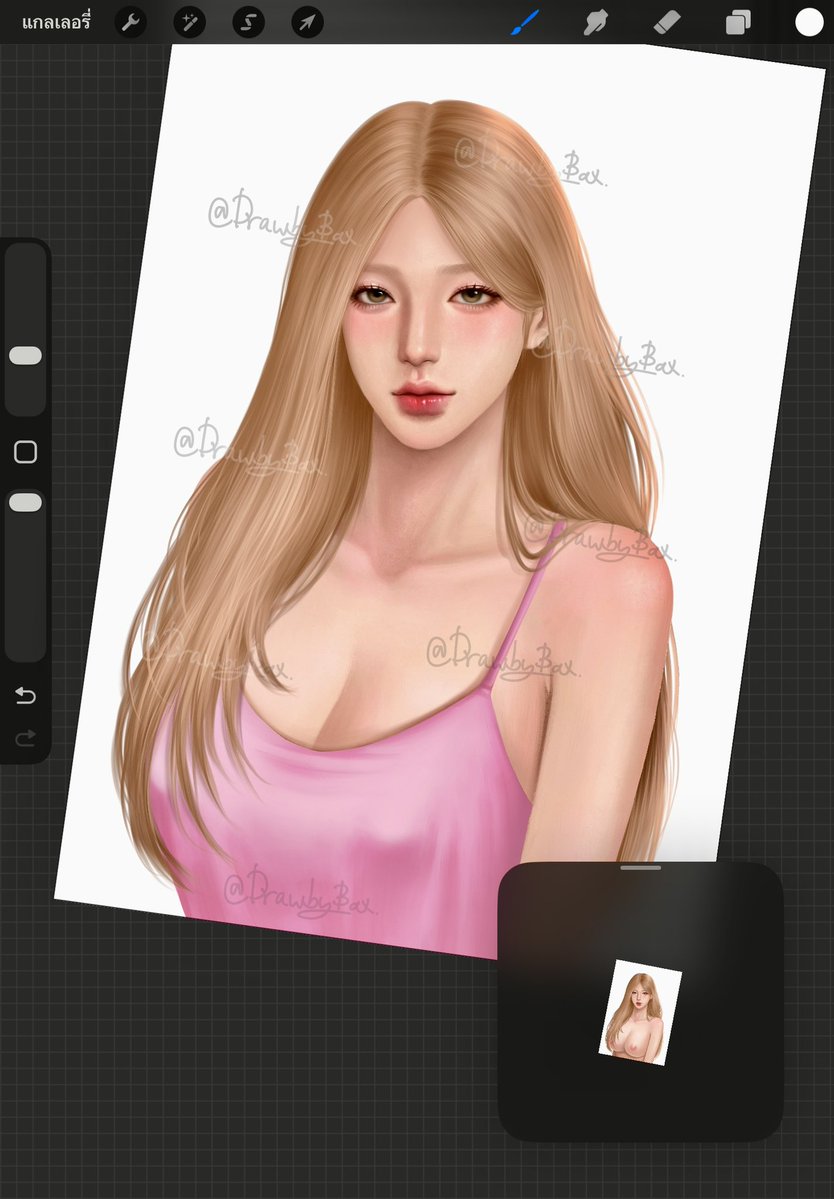The width and height of the screenshot is (834, 1199).
Task: Select the Eraser tool
Action: tap(667, 23)
